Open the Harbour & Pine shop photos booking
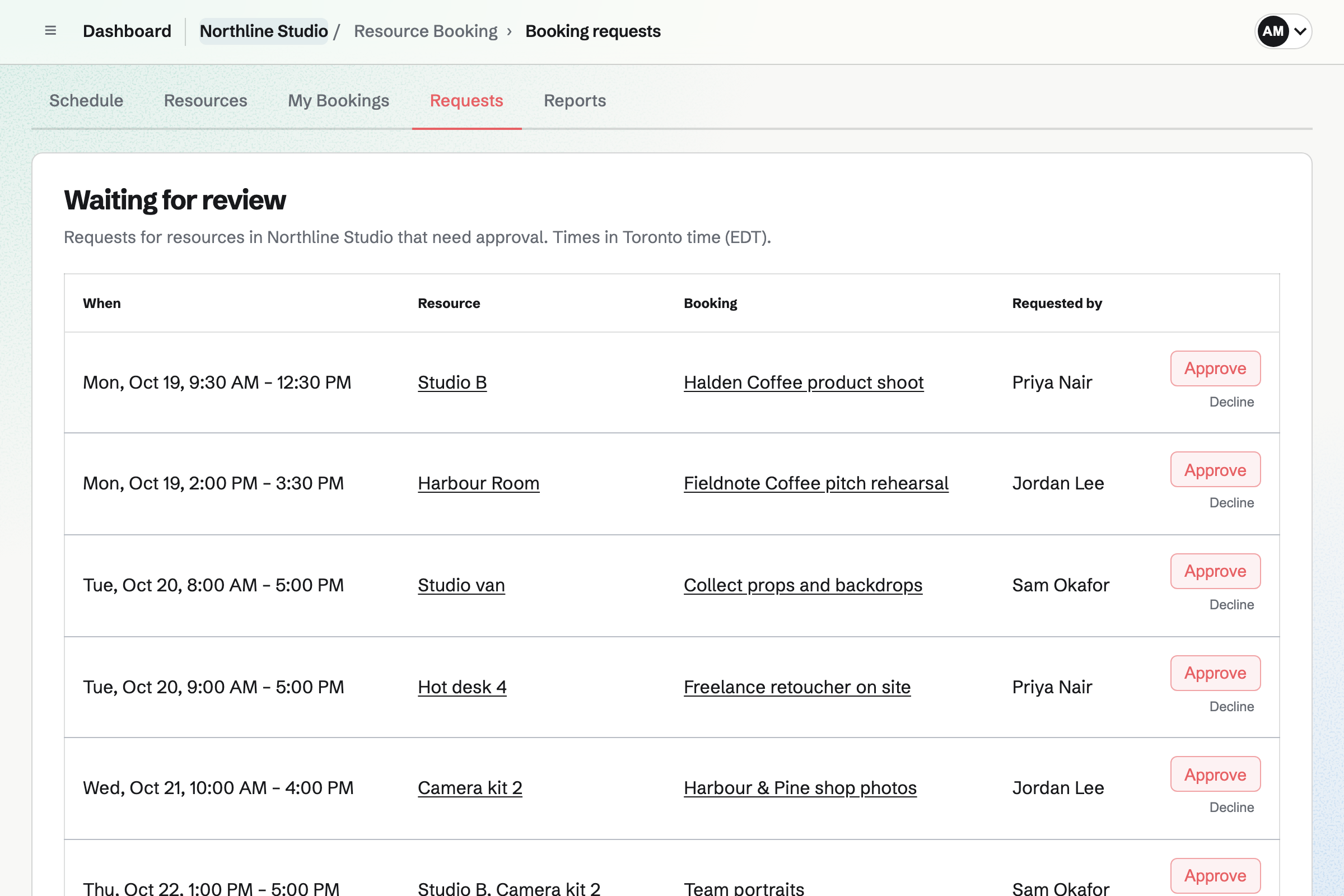Screen dimensions: 1344x896 coord(800,788)
